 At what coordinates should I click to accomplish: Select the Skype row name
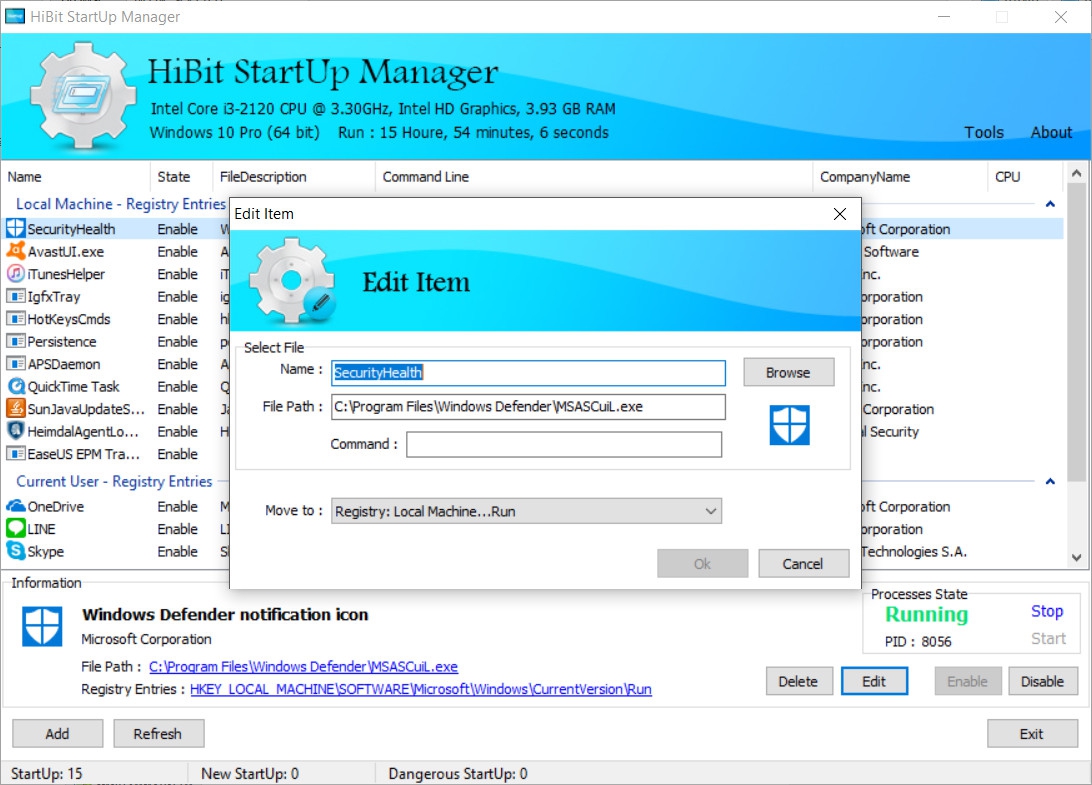click(46, 552)
